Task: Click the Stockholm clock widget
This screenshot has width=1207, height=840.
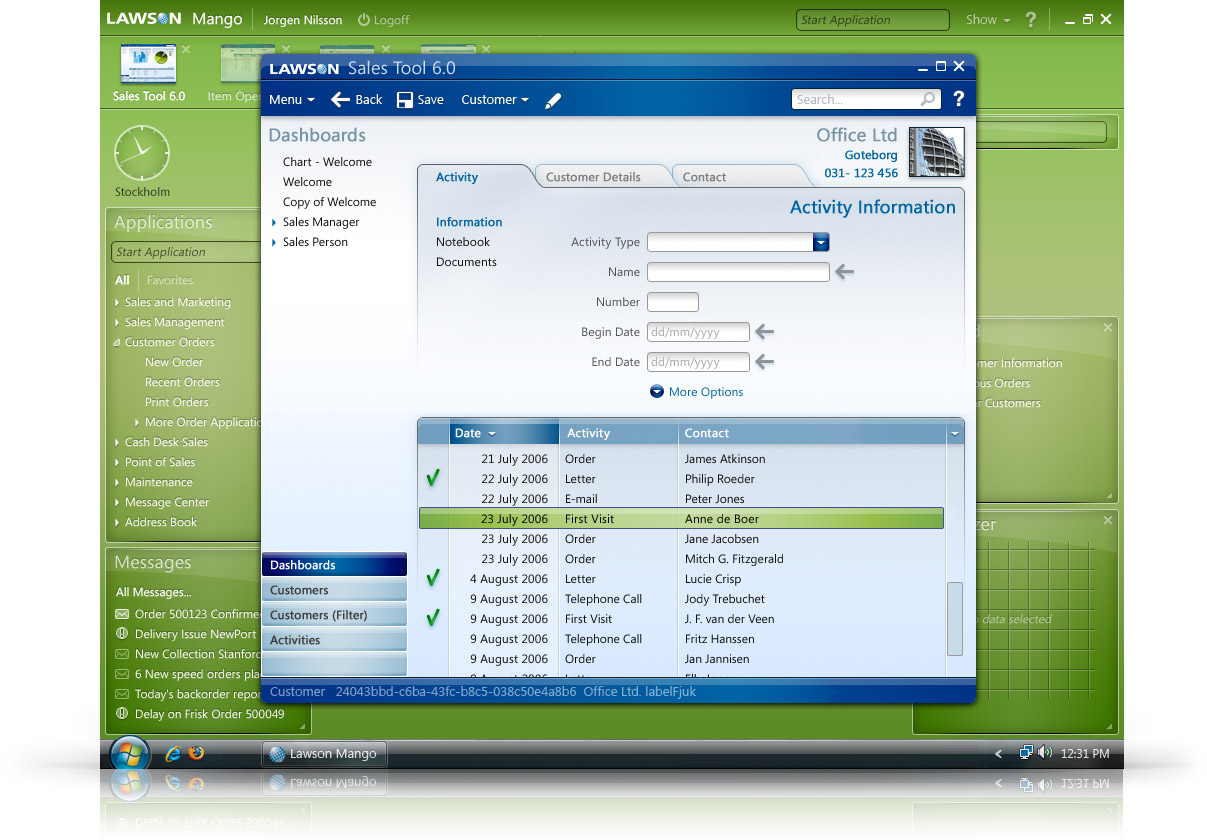Action: coord(142,153)
